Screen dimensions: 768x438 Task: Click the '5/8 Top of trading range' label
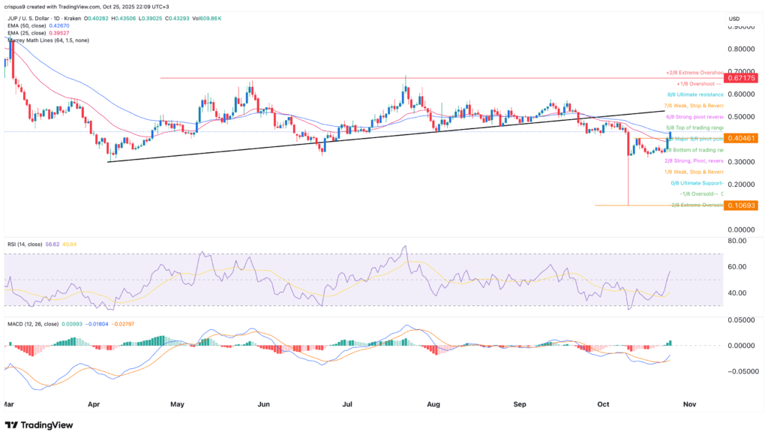(x=697, y=128)
